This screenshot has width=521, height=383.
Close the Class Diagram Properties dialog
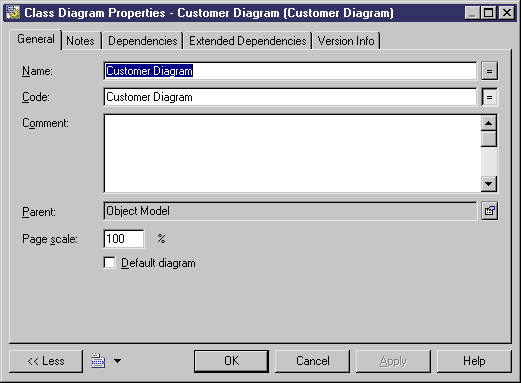pyautogui.click(x=507, y=13)
